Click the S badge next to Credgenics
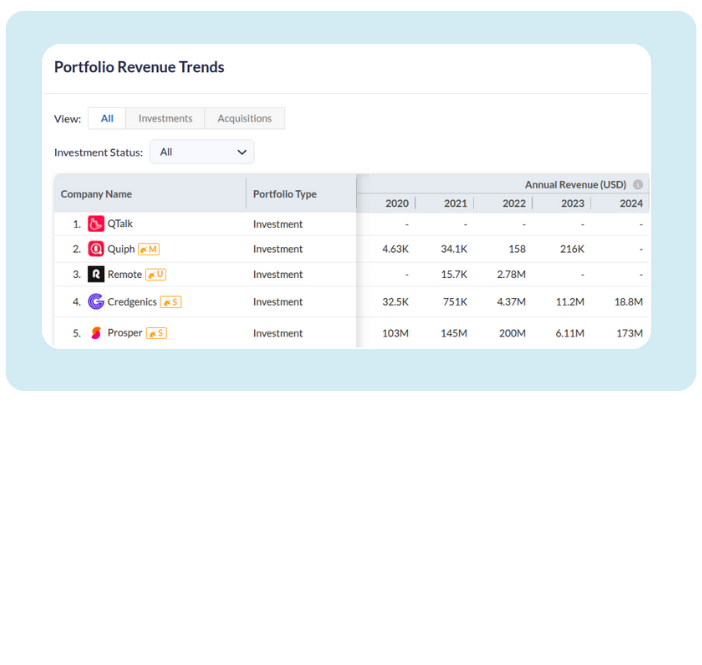Screen dimensions: 702x665 (171, 302)
